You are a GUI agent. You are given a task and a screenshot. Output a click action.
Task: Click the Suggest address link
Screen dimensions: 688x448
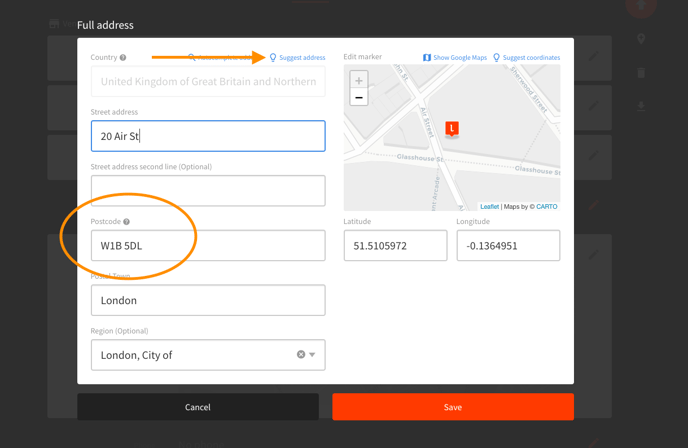(297, 57)
